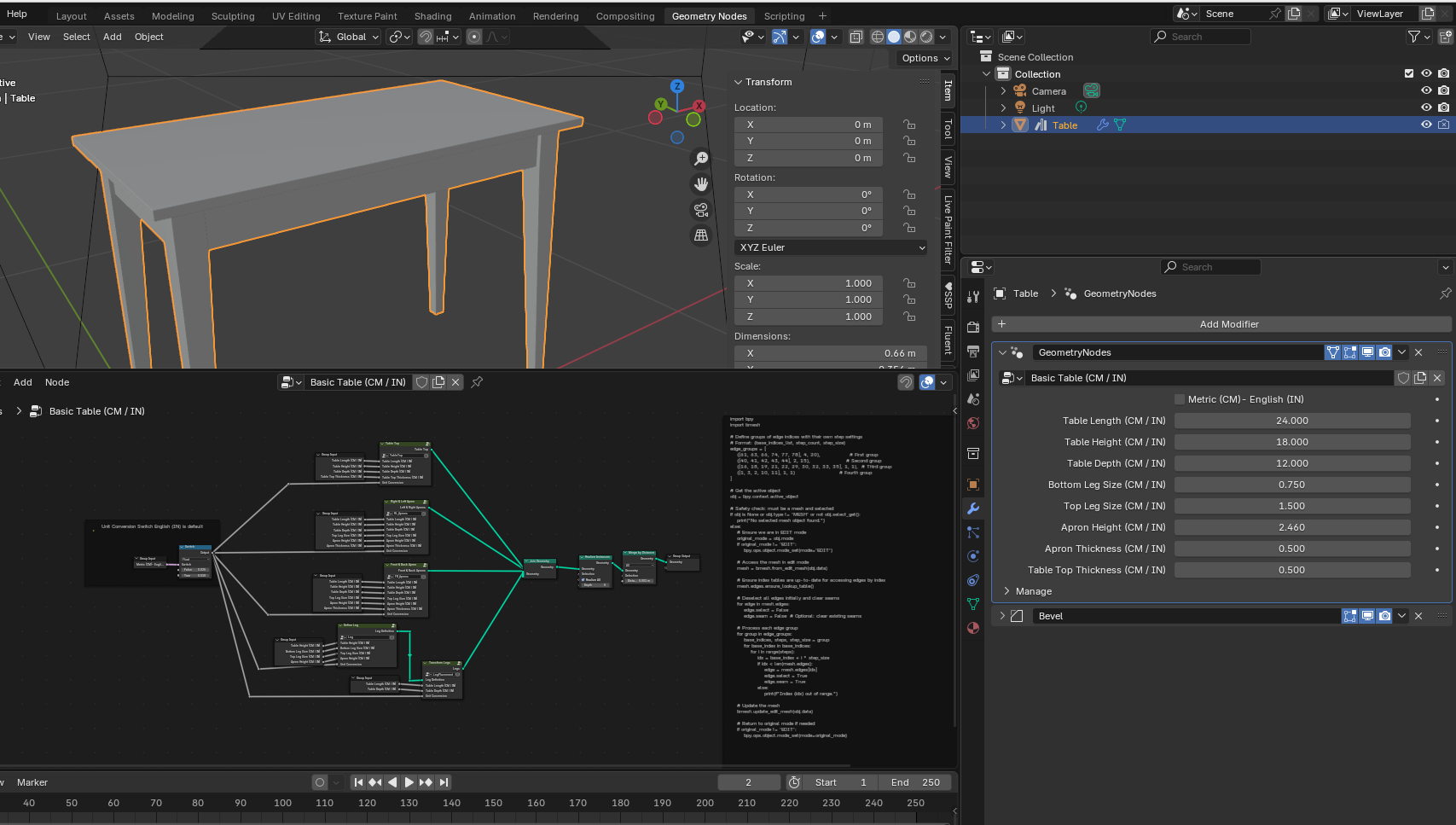Click the outliner Search field

[1201, 37]
